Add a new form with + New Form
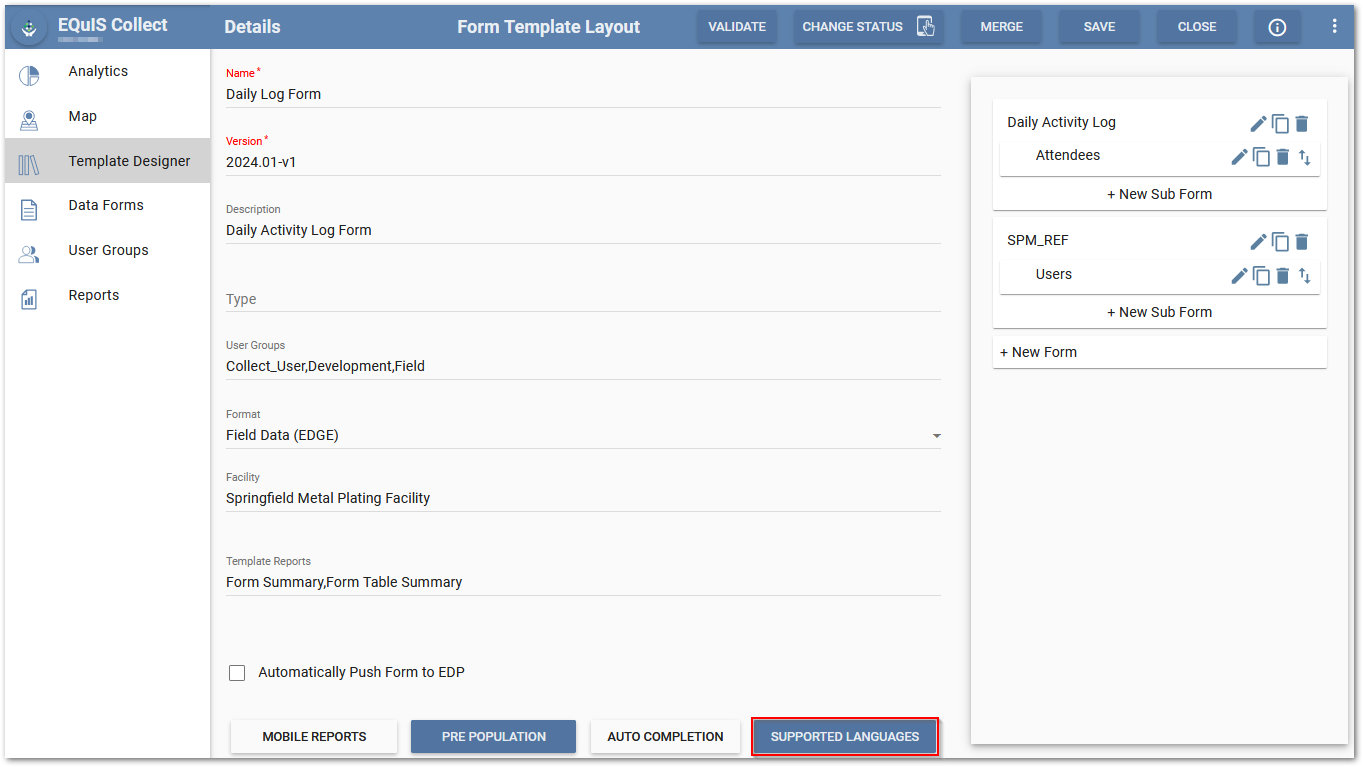The height and width of the screenshot is (767, 1363). coord(1039,352)
